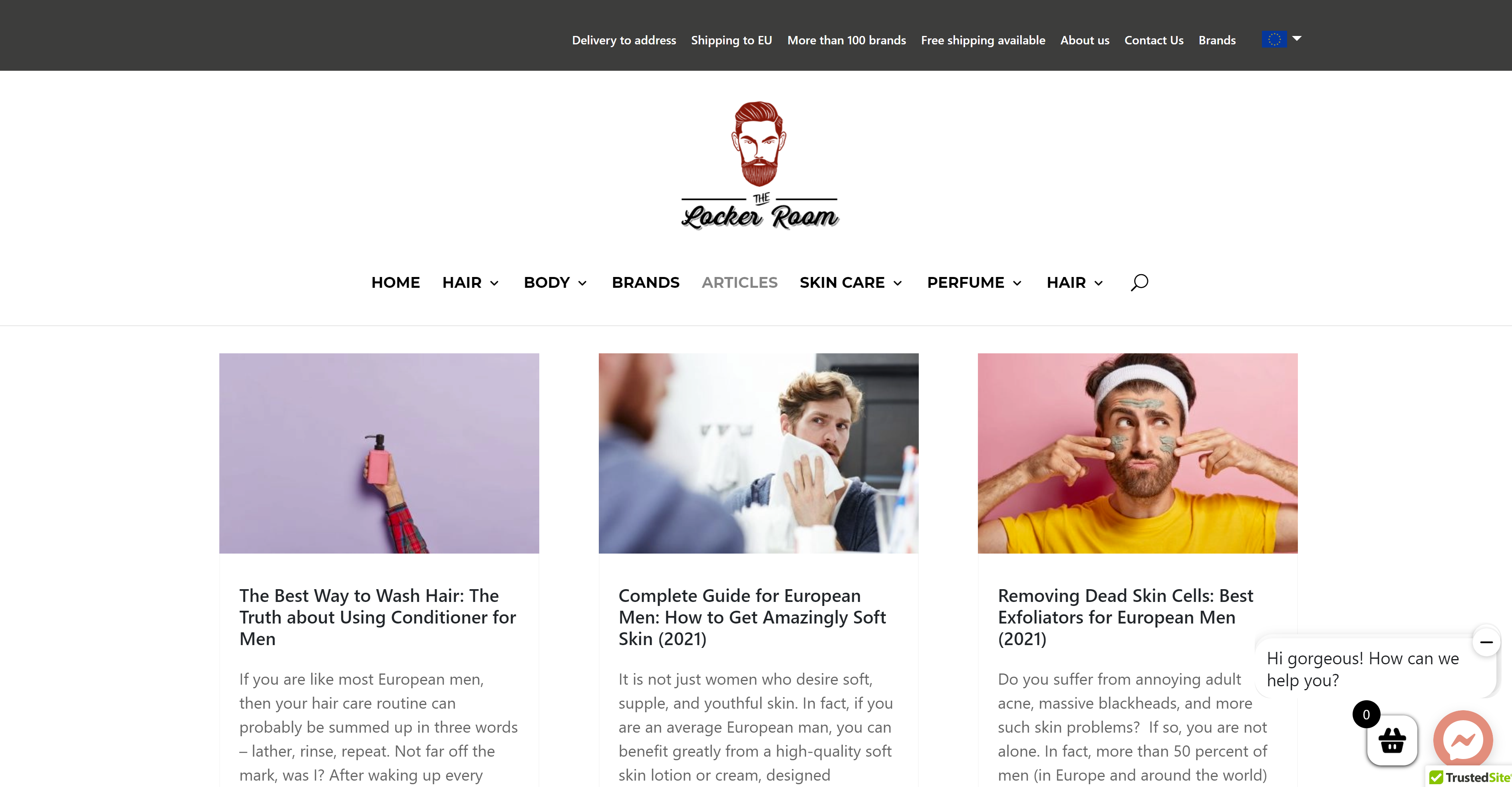Minimize the chat greeting popup
This screenshot has width=1512, height=787.
1486,642
